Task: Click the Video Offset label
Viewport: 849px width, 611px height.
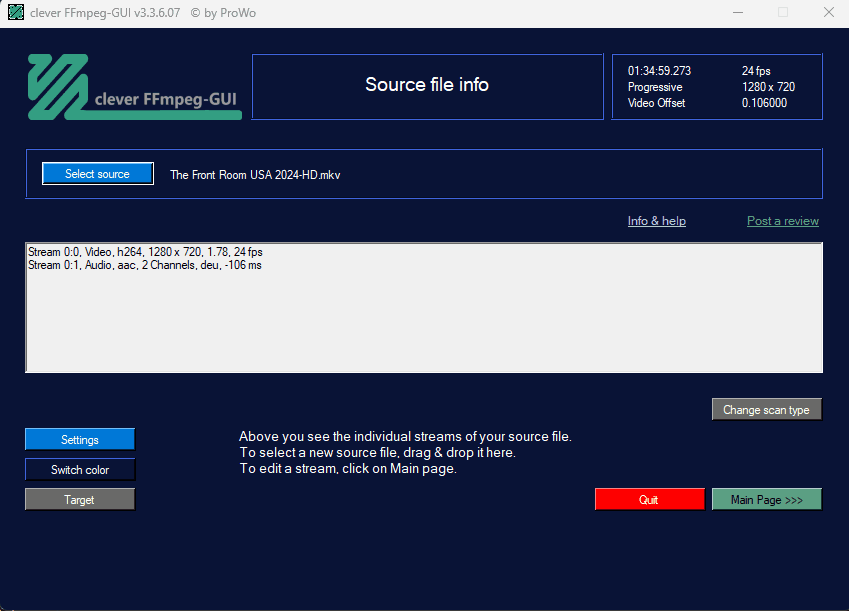Action: (656, 103)
